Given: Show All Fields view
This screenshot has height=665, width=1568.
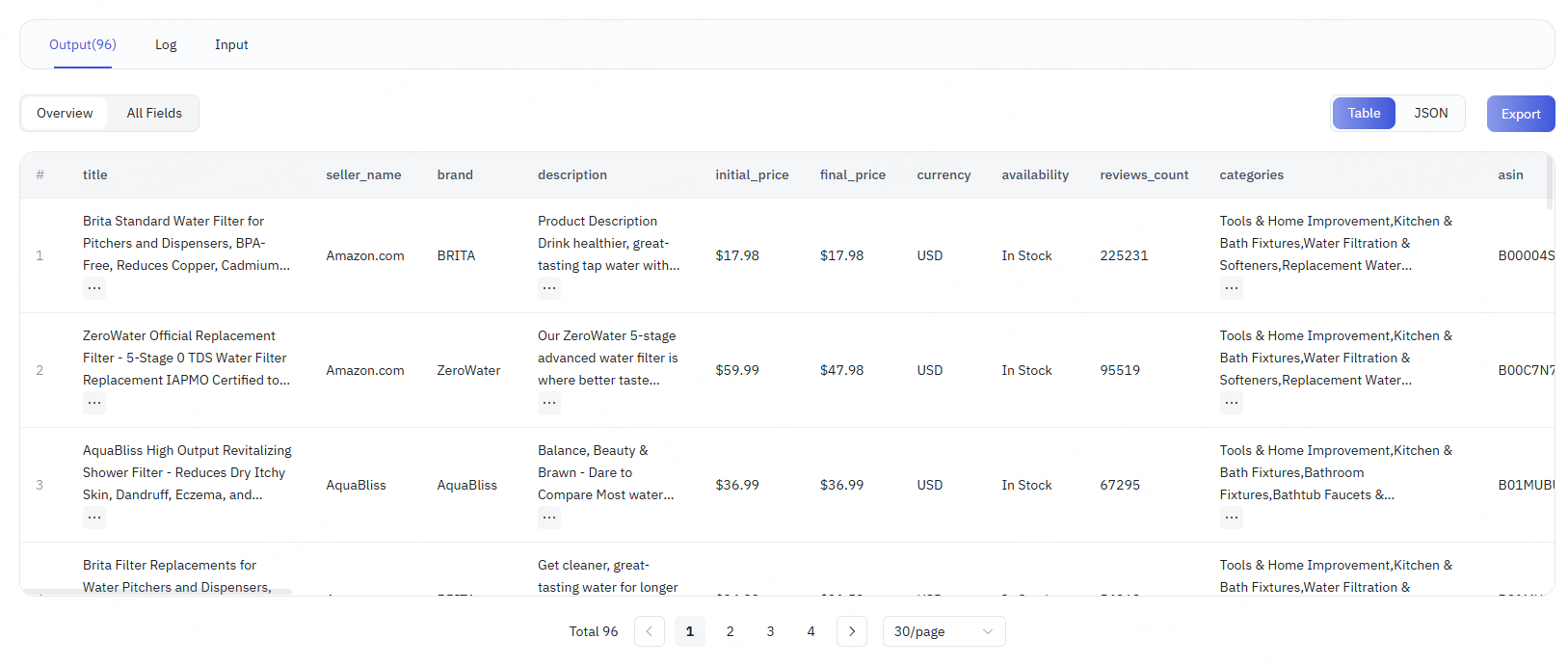Looking at the screenshot, I should click(154, 113).
